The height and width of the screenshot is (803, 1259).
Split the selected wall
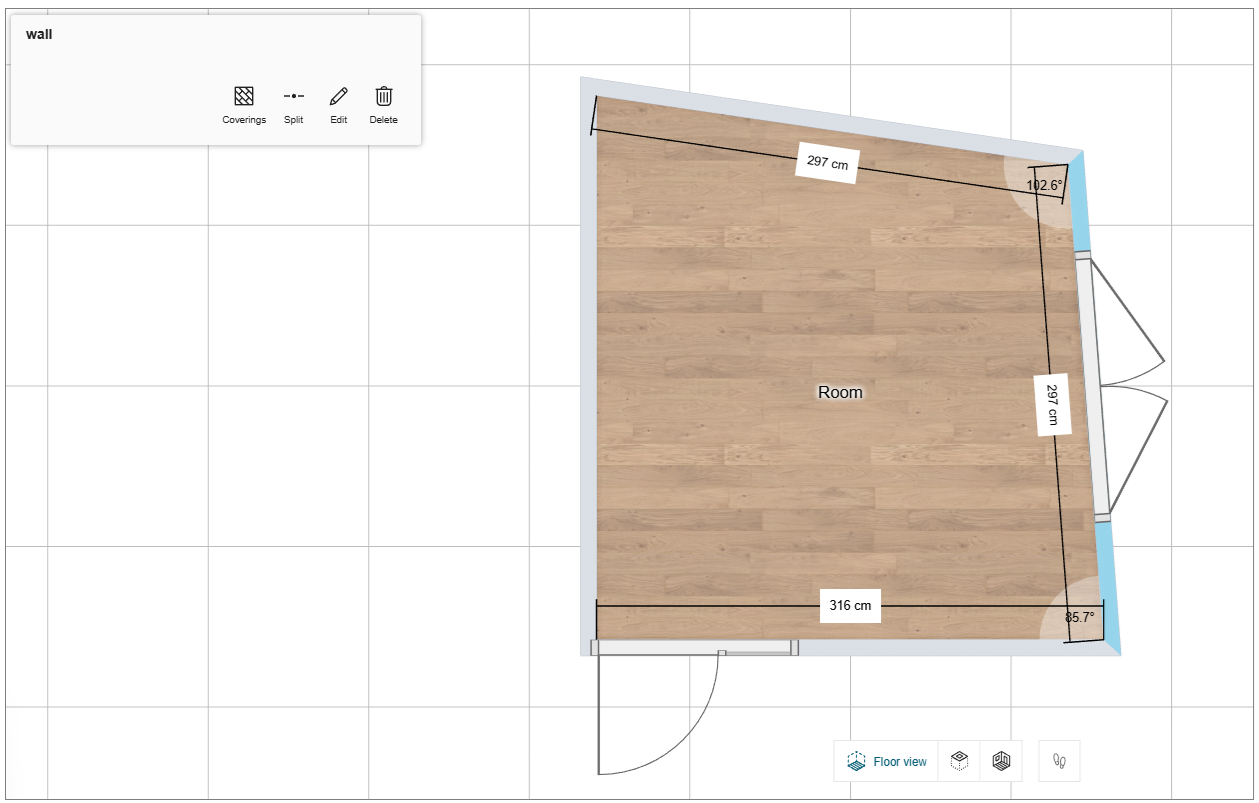coord(293,104)
